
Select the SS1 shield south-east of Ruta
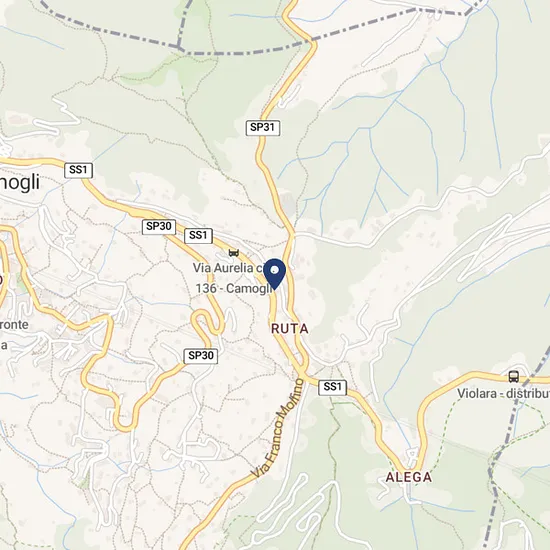pyautogui.click(x=332, y=387)
